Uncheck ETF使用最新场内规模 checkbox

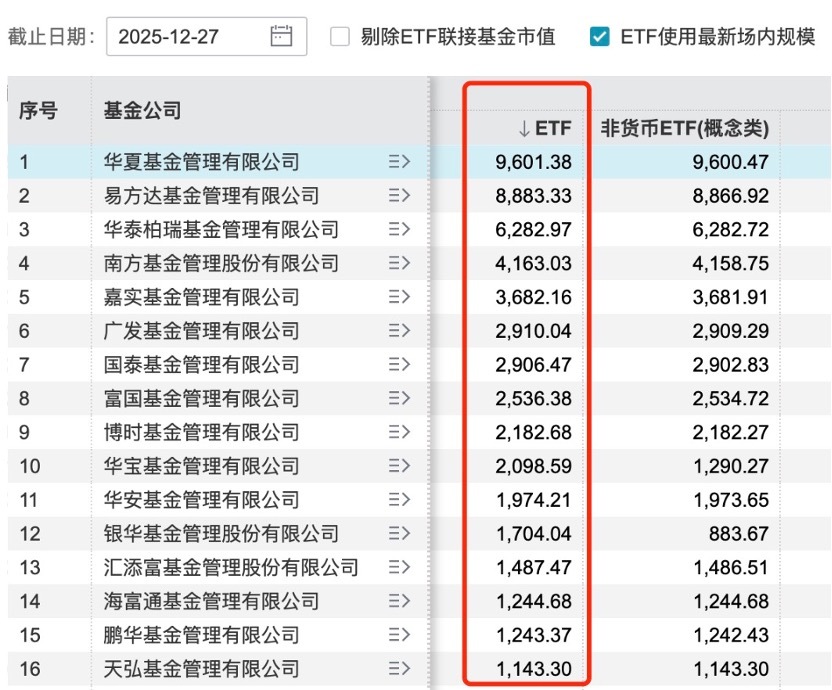click(600, 37)
